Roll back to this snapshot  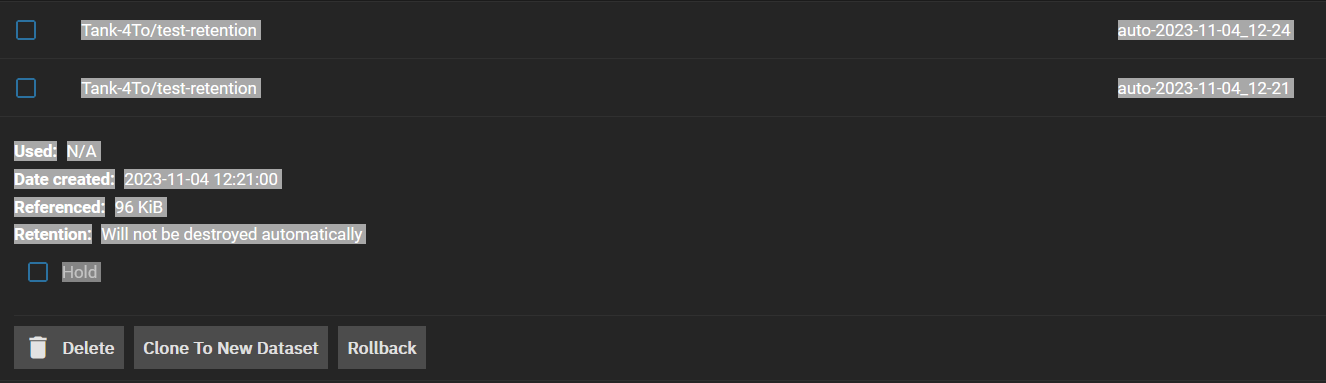click(x=382, y=348)
